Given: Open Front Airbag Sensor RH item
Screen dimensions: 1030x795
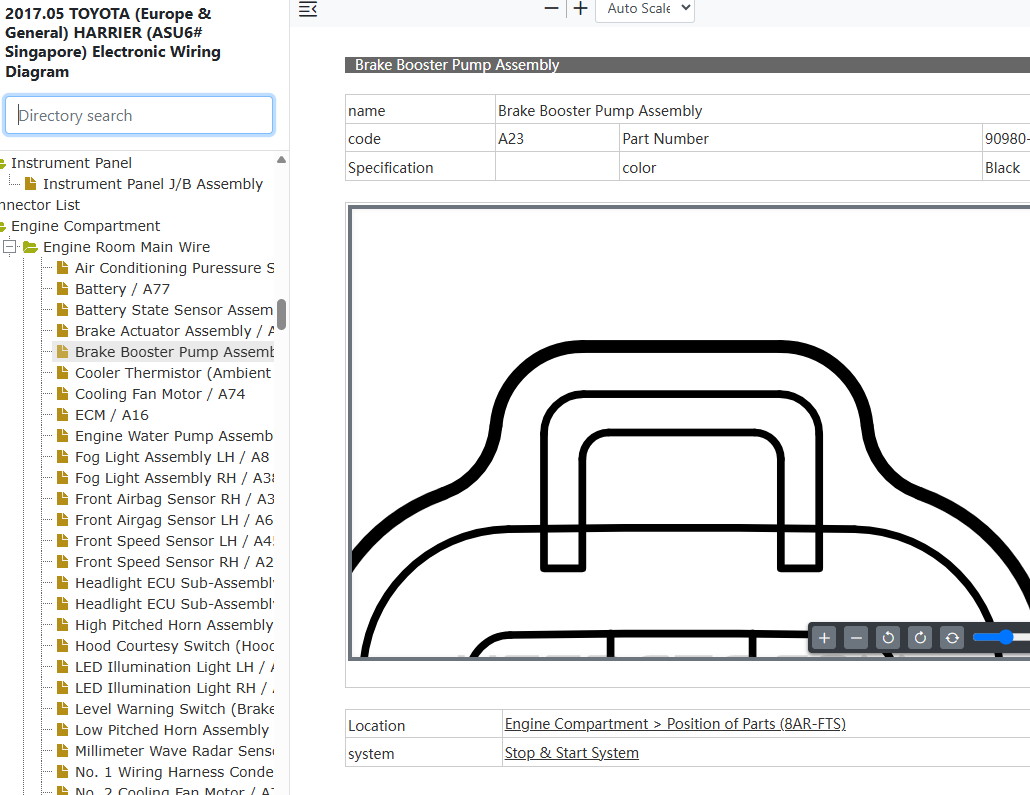Looking at the screenshot, I should coord(174,499).
